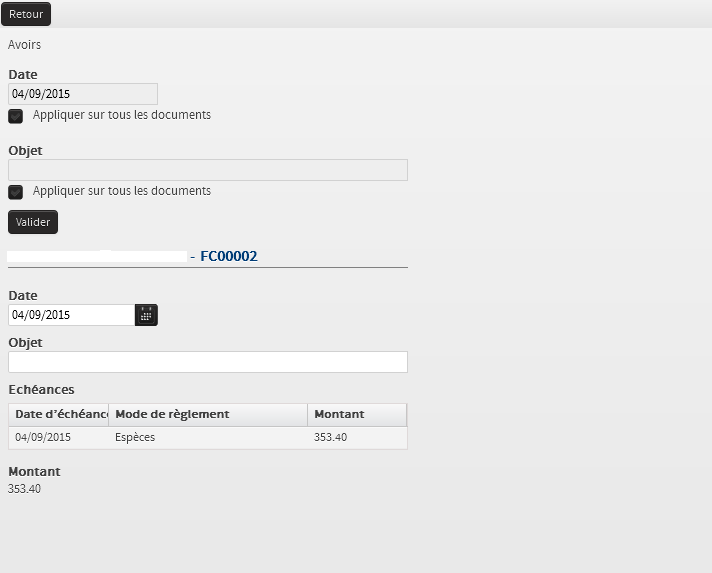The height and width of the screenshot is (573, 712).
Task: Click the 353.40 amount cell in the table
Action: click(x=331, y=438)
